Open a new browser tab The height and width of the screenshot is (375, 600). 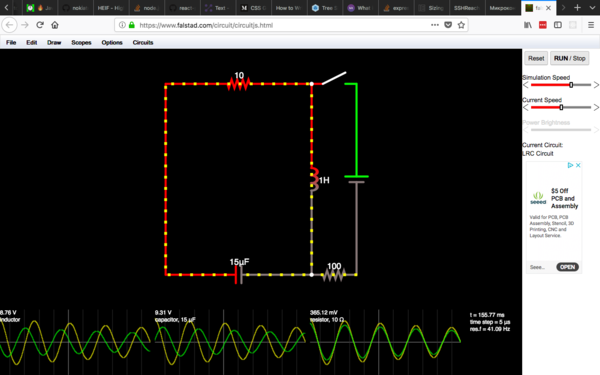pos(577,8)
